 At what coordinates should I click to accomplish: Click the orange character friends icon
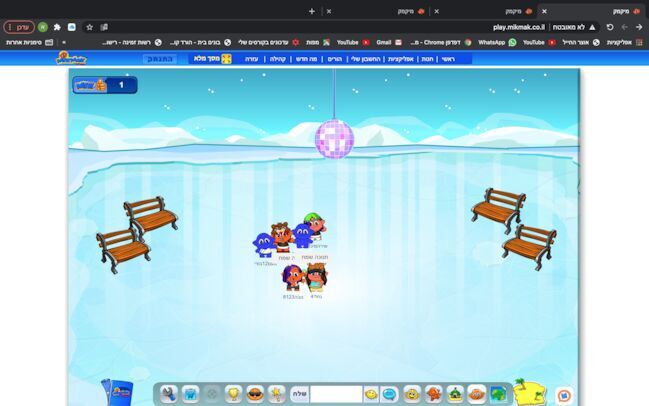tap(433, 394)
